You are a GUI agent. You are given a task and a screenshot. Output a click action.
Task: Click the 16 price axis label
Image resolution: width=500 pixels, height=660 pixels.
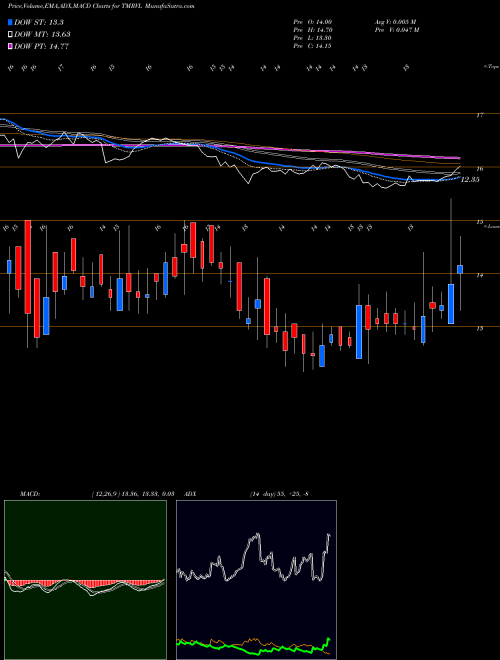(x=480, y=169)
